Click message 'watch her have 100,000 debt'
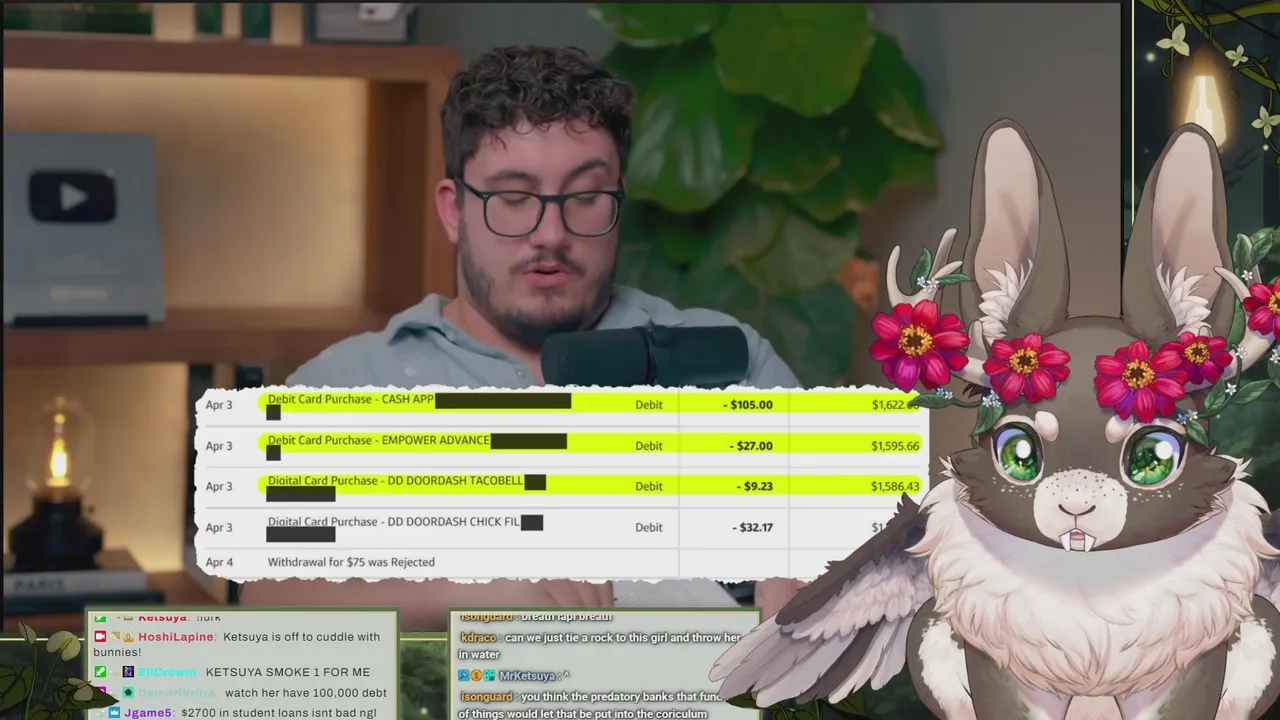 [306, 693]
